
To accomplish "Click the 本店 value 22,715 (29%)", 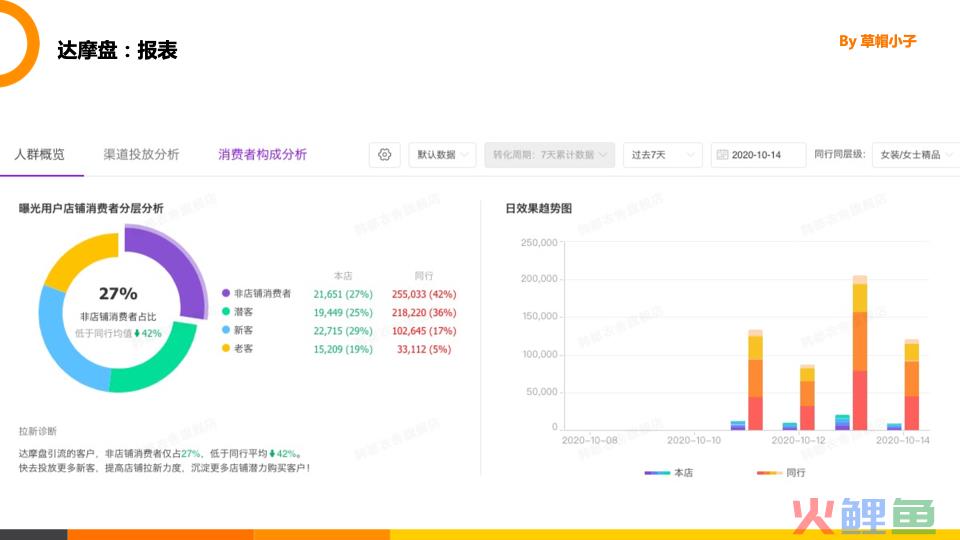I will pos(343,331).
